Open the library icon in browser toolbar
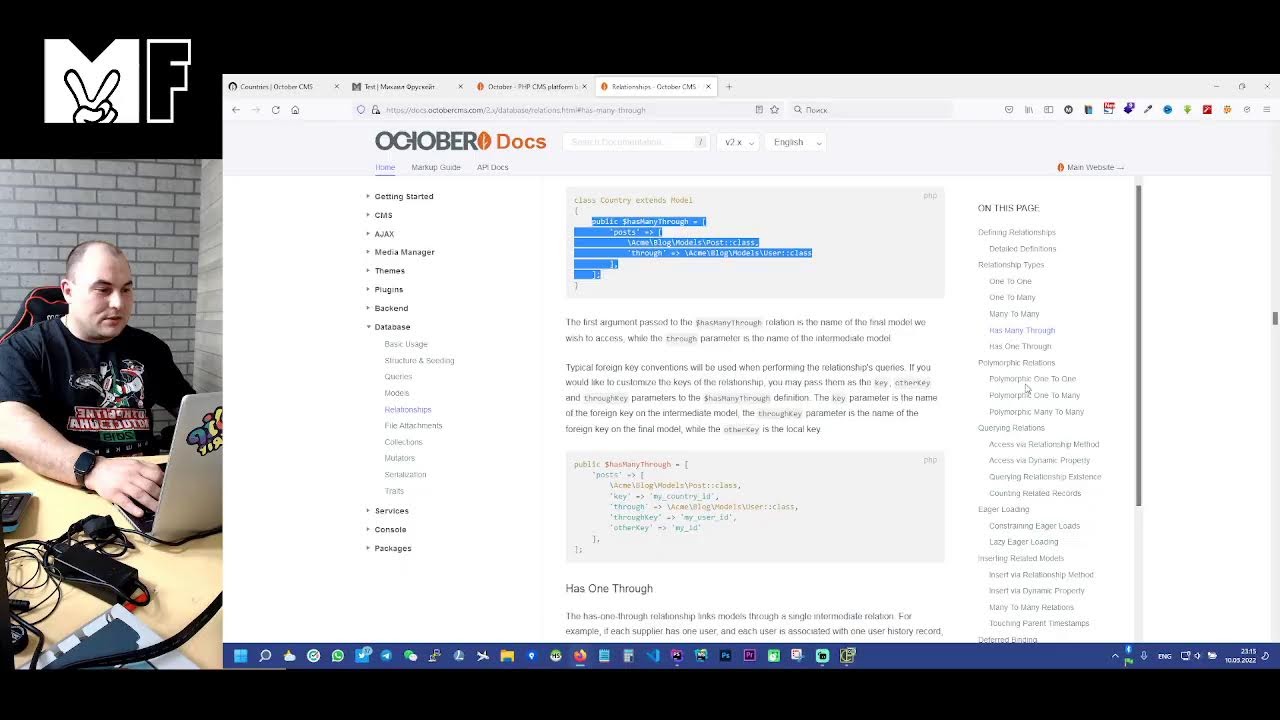This screenshot has width=1280, height=720. pyautogui.click(x=1028, y=110)
